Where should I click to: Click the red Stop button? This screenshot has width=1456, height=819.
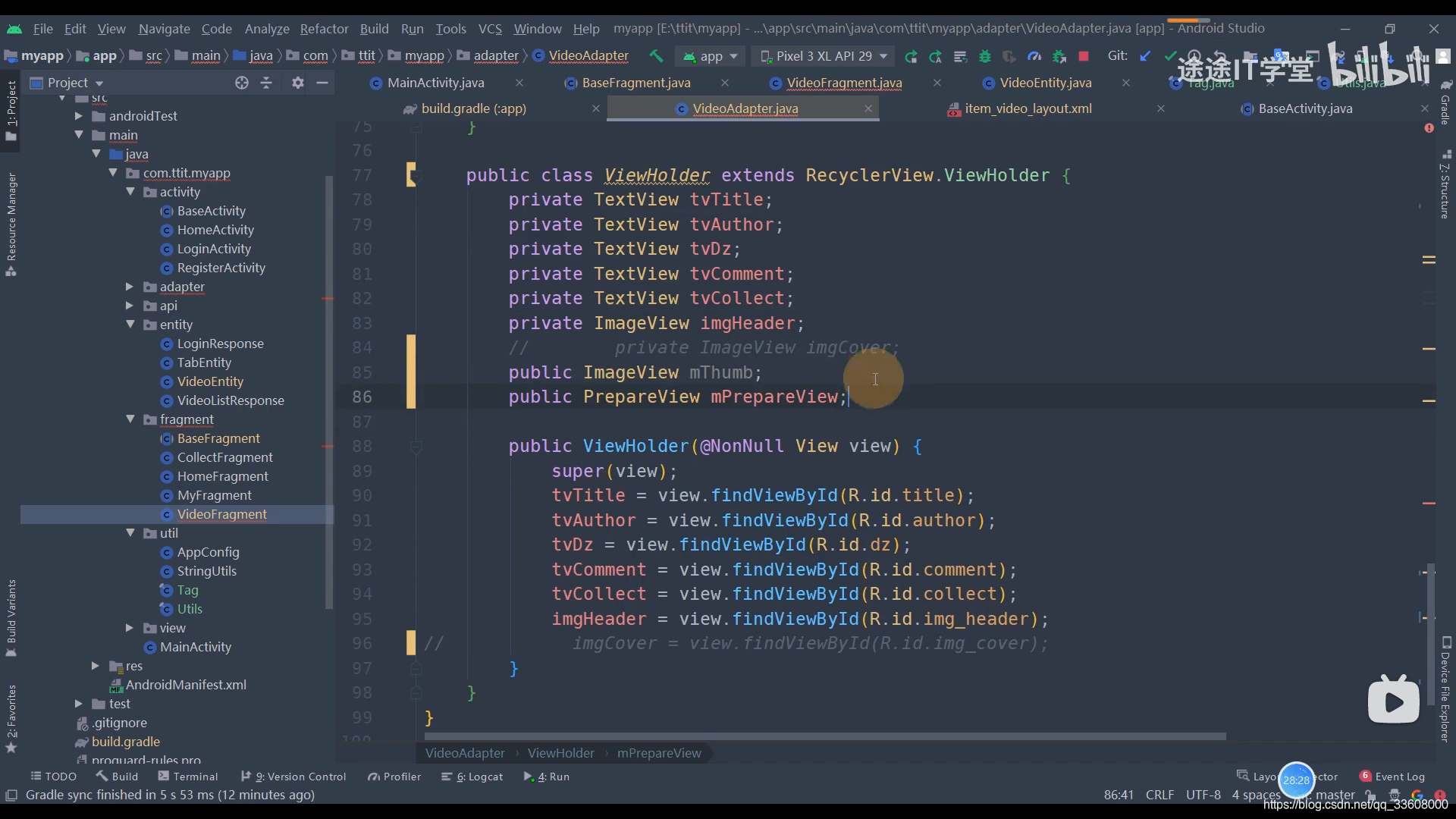(1084, 56)
